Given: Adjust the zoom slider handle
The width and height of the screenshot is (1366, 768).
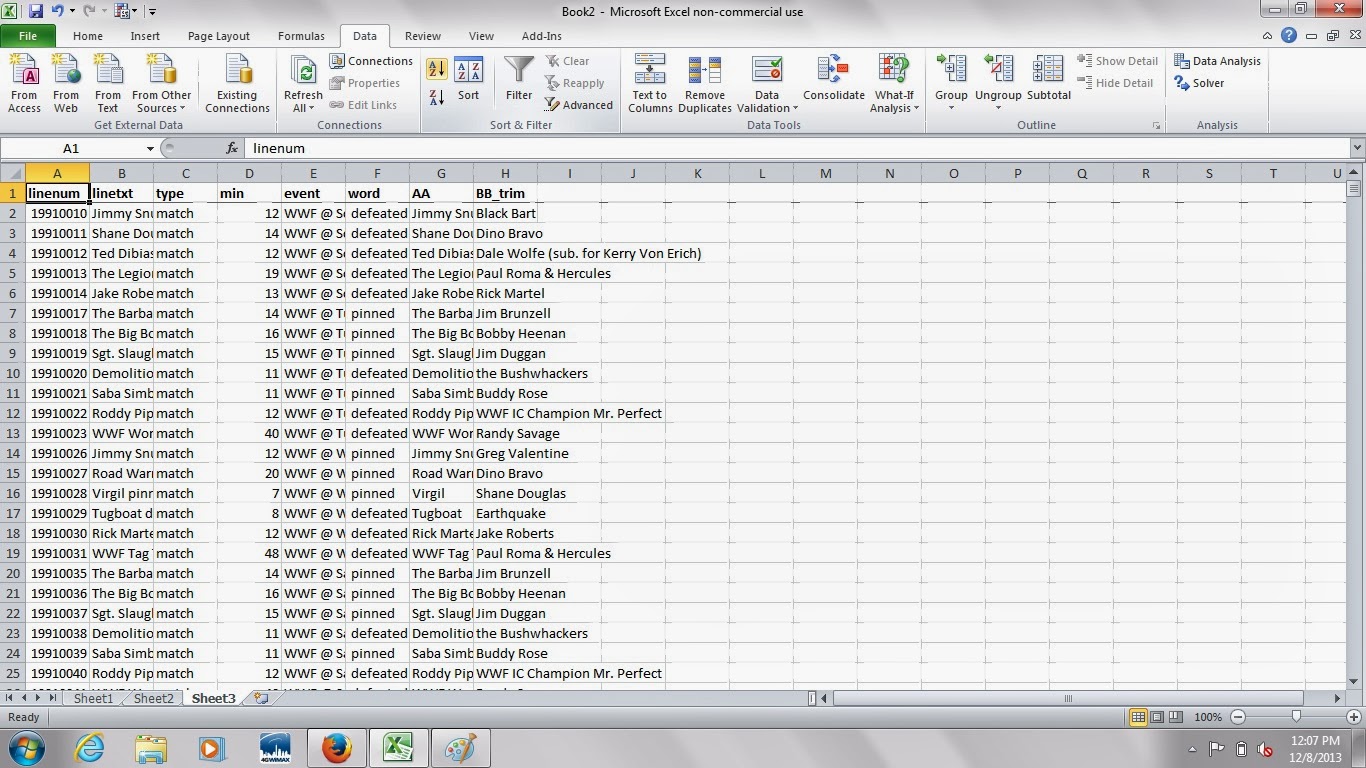Looking at the screenshot, I should pos(1296,717).
